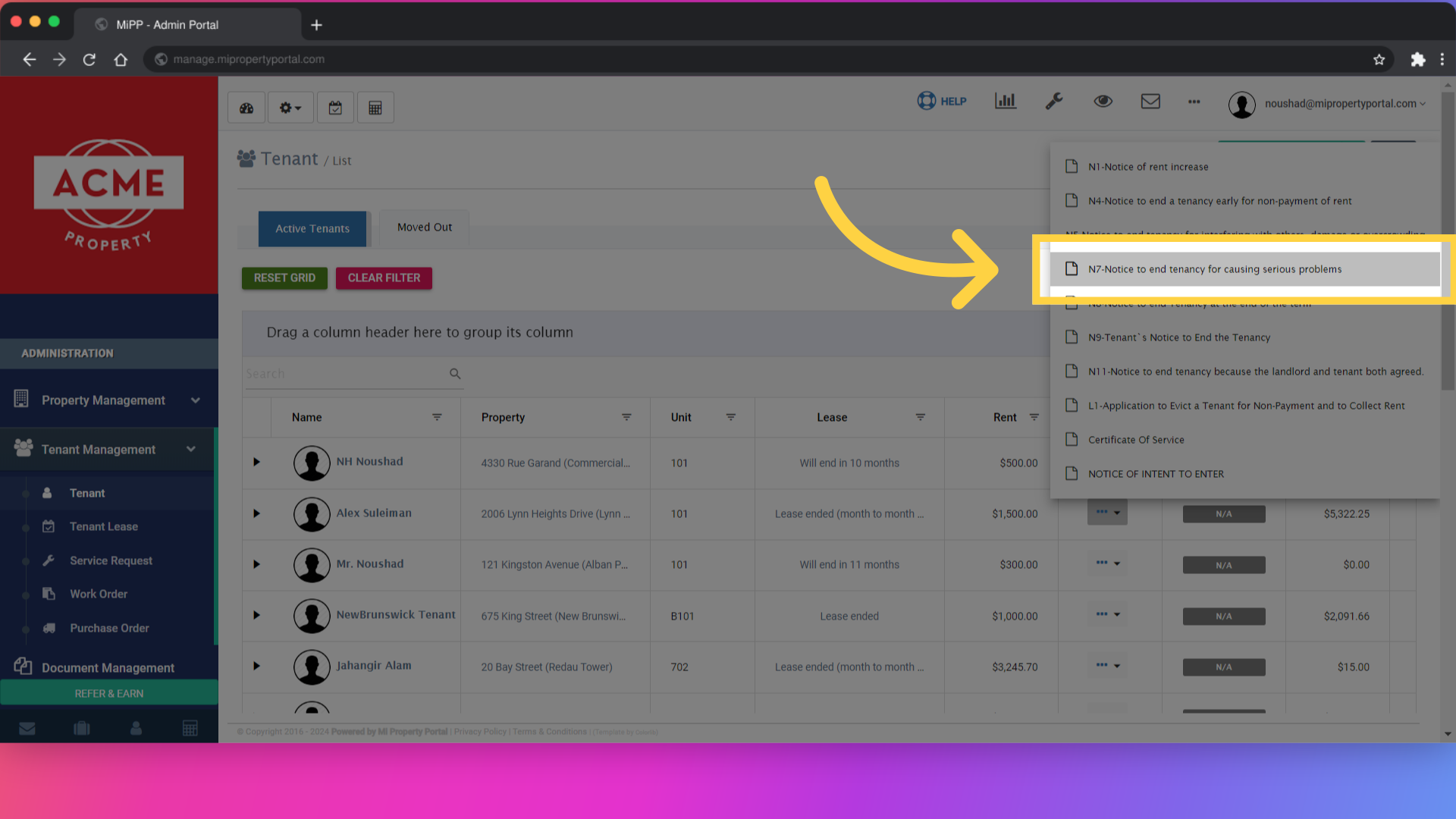This screenshot has height=819, width=1456.
Task: Expand the NH Noushad row
Action: 256,462
